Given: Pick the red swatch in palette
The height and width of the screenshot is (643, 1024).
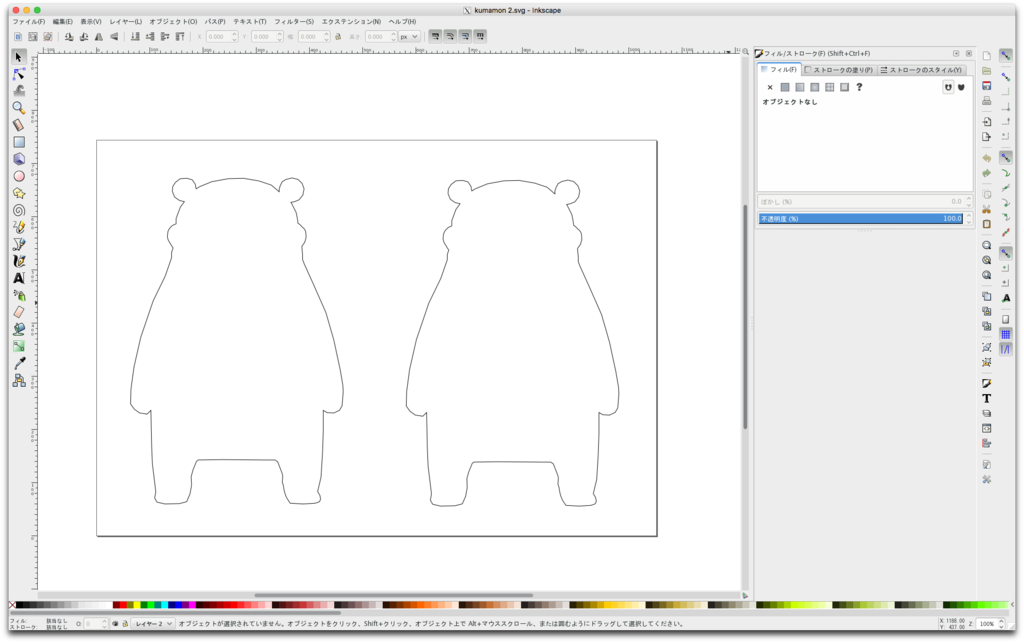Looking at the screenshot, I should click(123, 605).
